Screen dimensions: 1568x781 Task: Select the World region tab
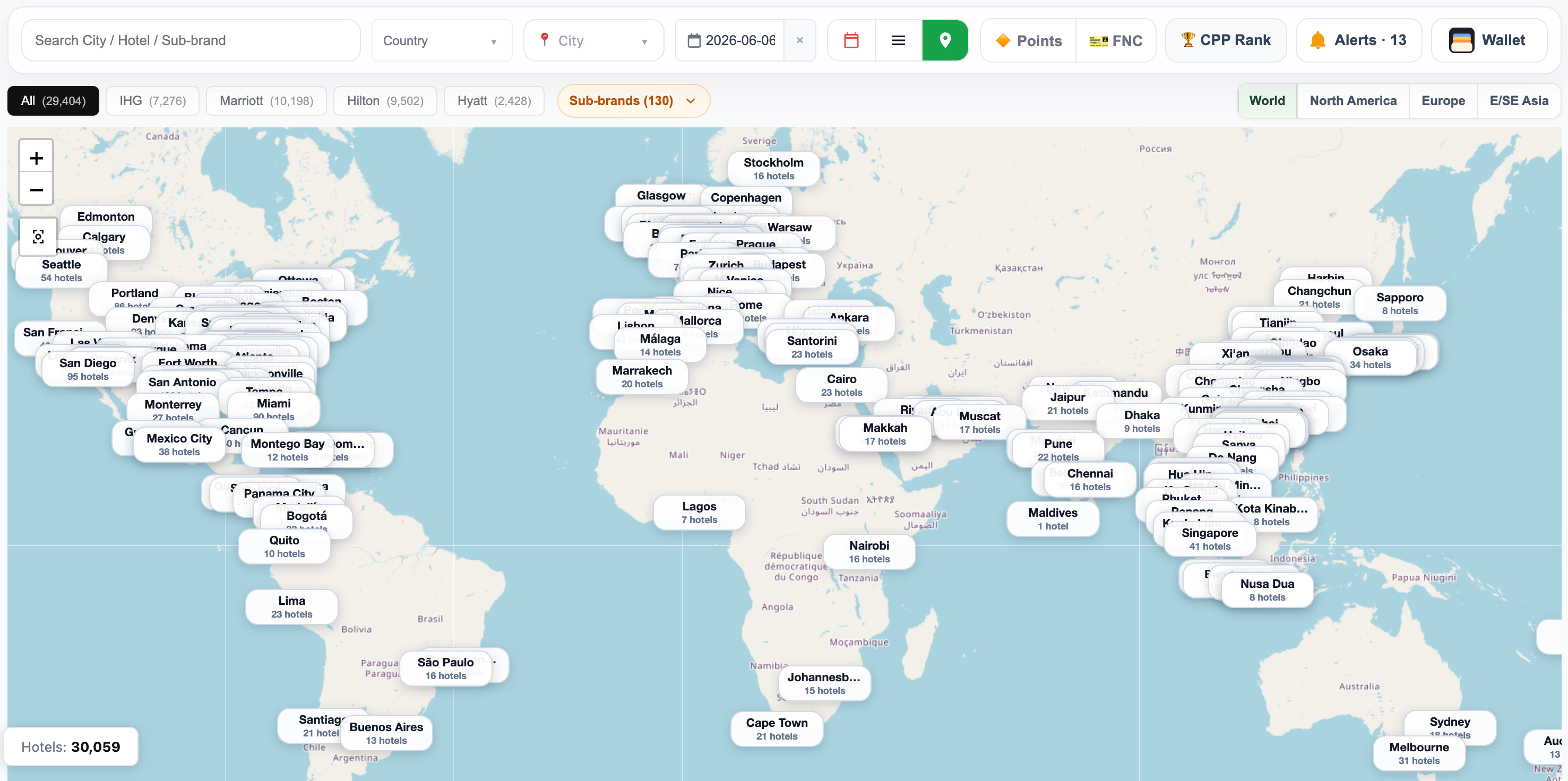click(x=1268, y=100)
